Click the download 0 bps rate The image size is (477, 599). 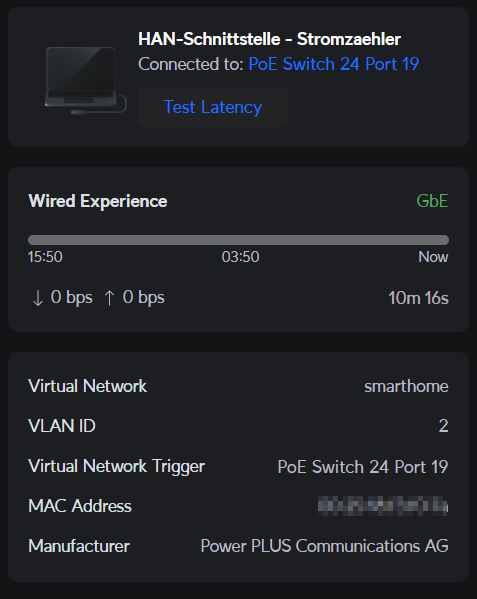coord(71,298)
